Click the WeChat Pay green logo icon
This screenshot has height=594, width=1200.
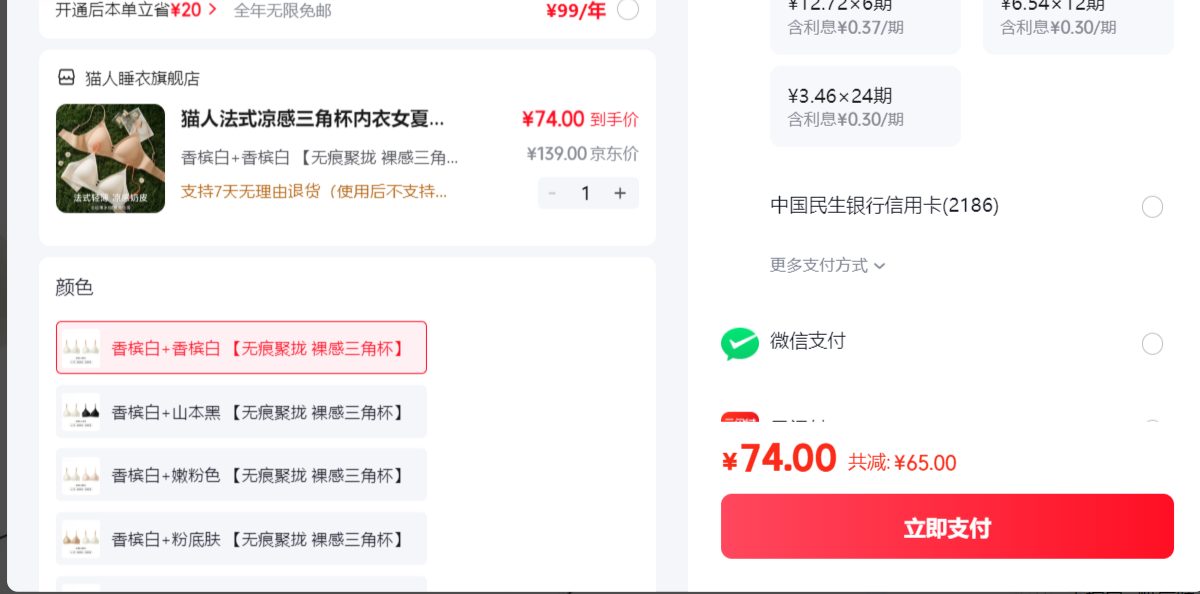tap(740, 343)
